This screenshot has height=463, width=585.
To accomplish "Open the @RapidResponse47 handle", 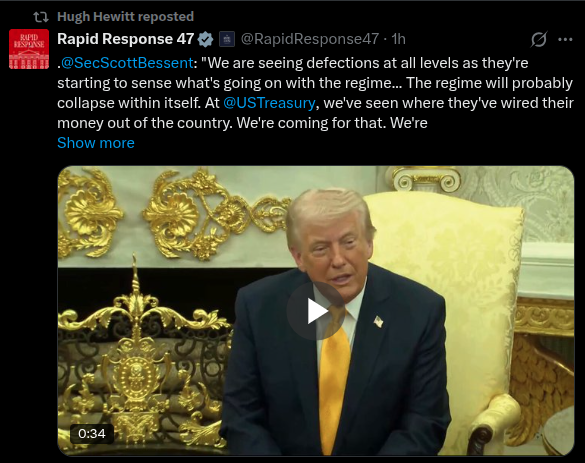I will point(310,39).
